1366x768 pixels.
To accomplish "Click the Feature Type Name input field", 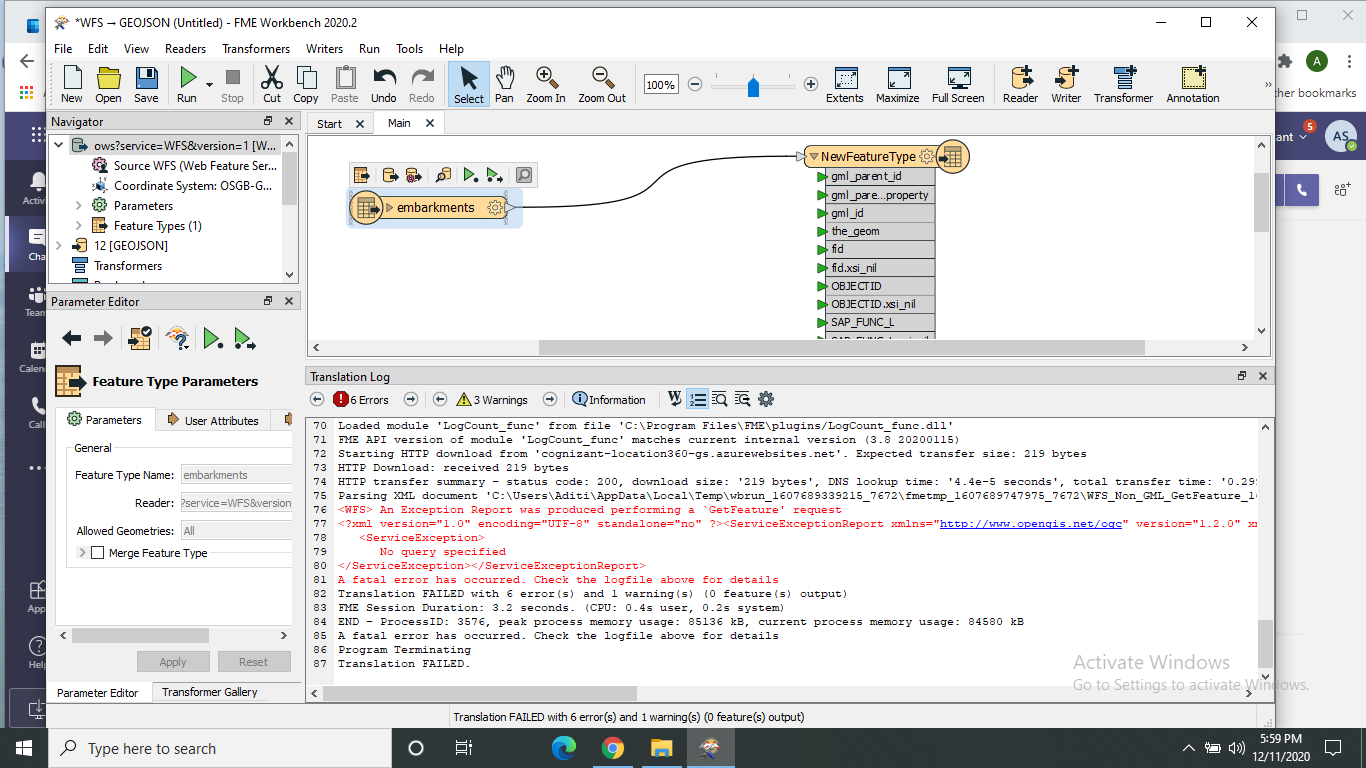I will pyautogui.click(x=235, y=475).
